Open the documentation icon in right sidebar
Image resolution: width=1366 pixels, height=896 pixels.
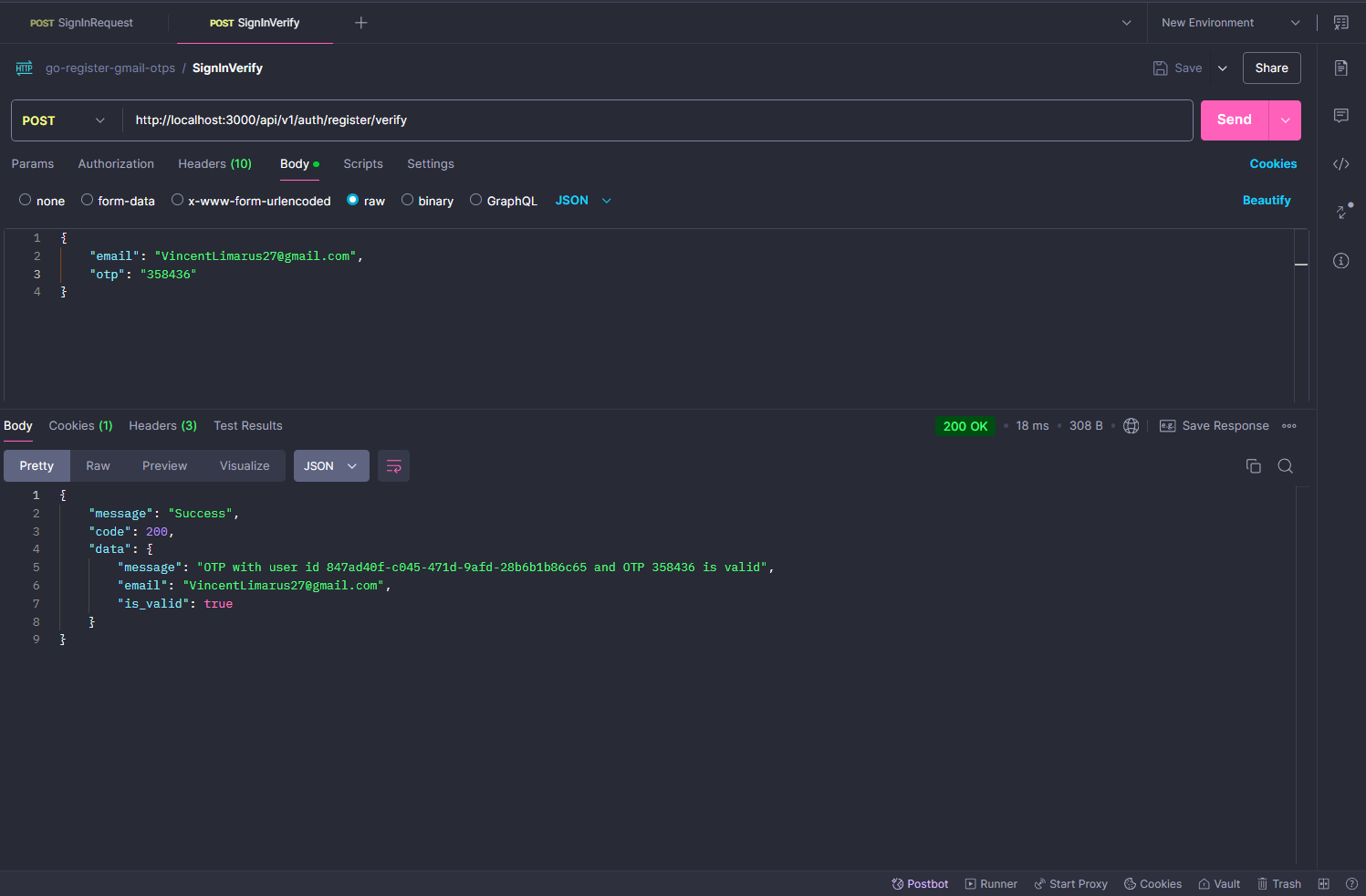(x=1341, y=68)
